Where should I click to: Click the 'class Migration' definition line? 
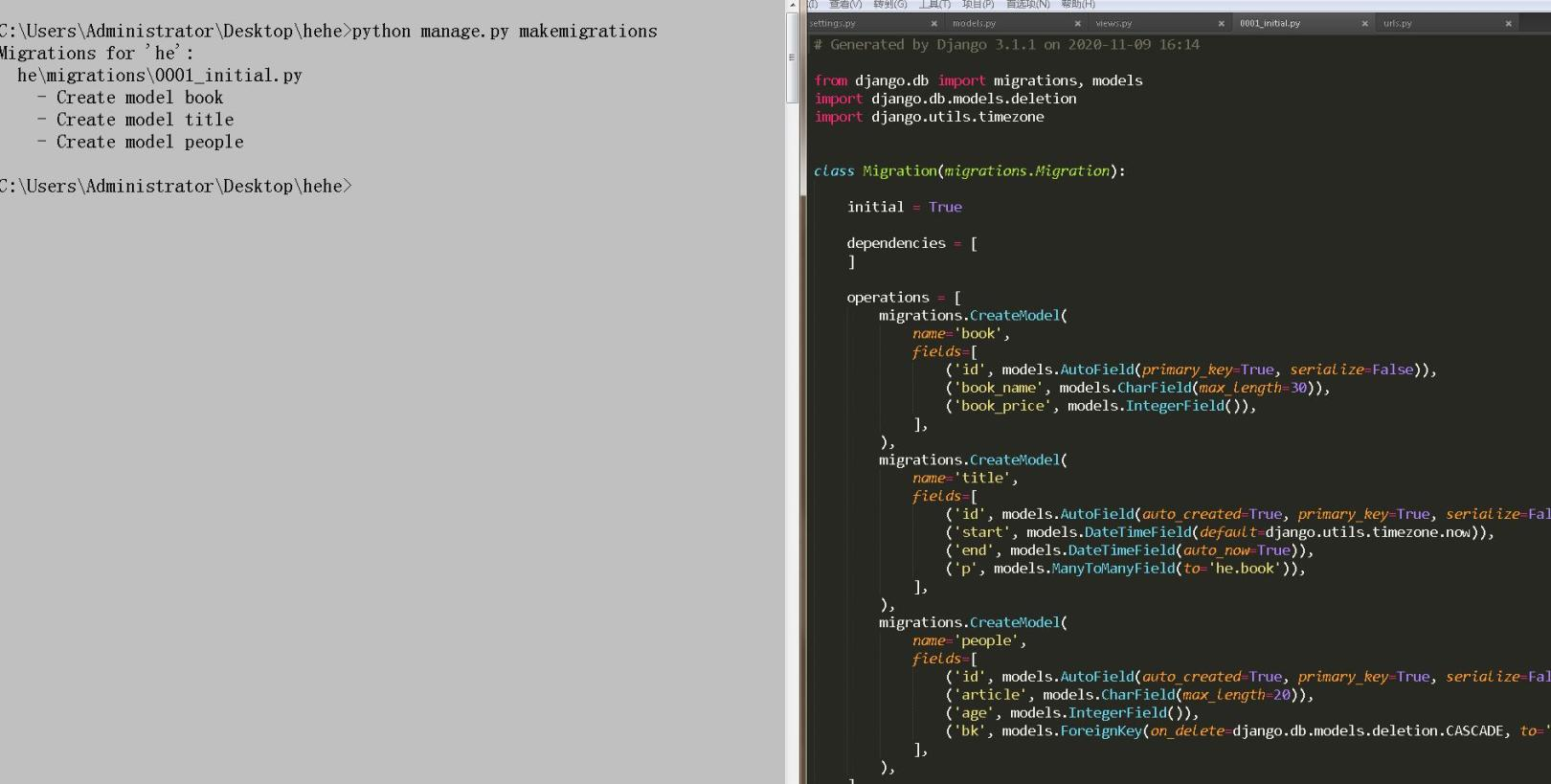pos(970,171)
